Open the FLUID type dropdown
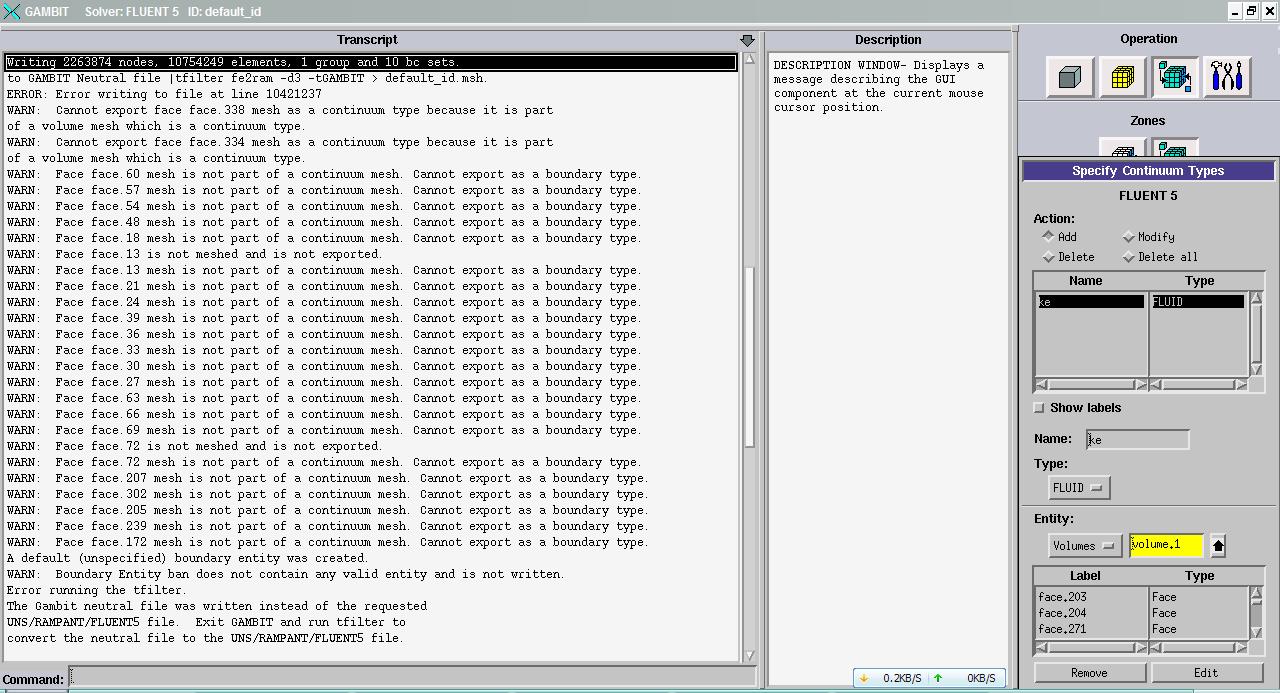 [1078, 488]
